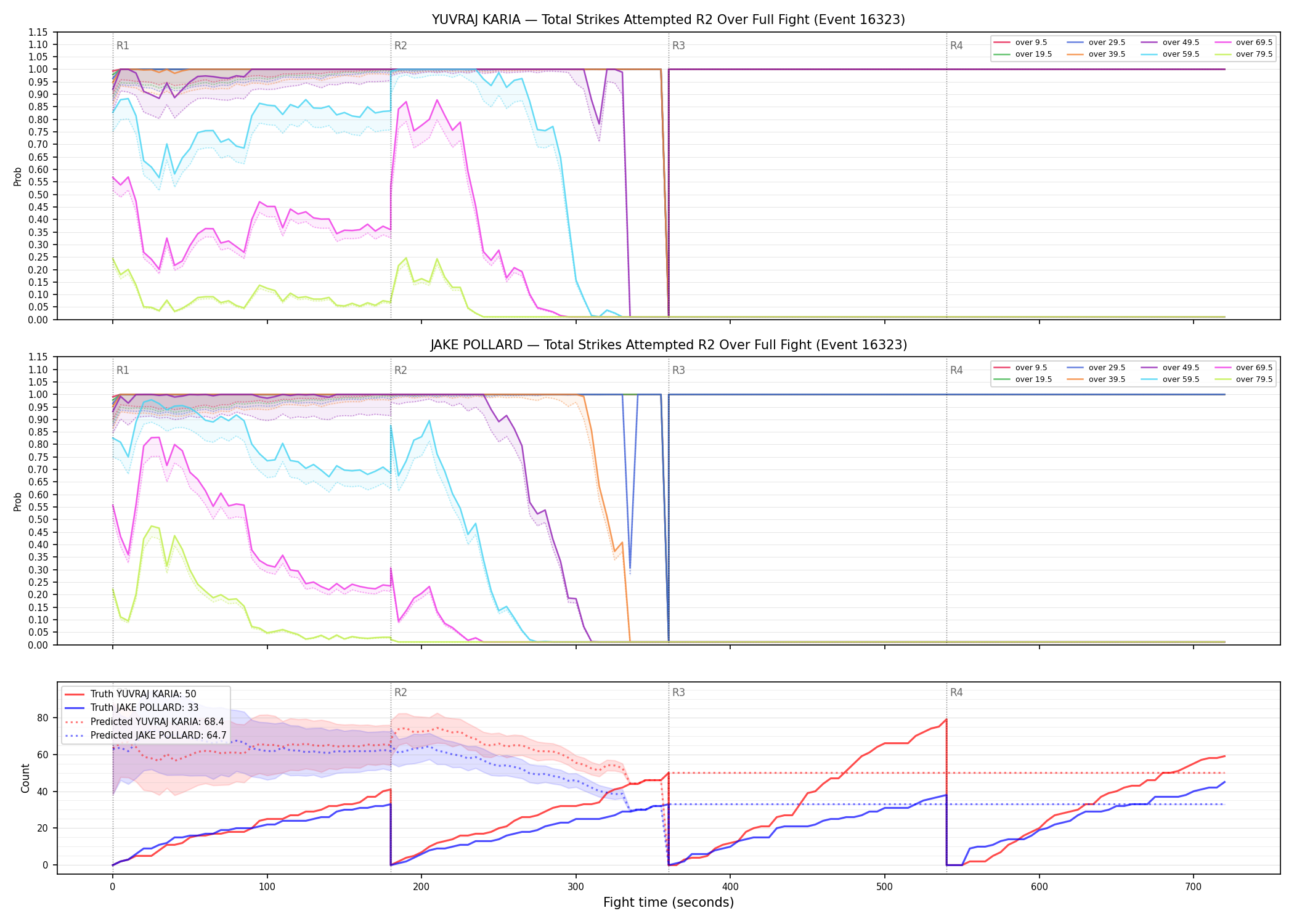
Task: Pick 'over 39.5' in the JAKE POLLARD legend
Action: (x=1096, y=379)
